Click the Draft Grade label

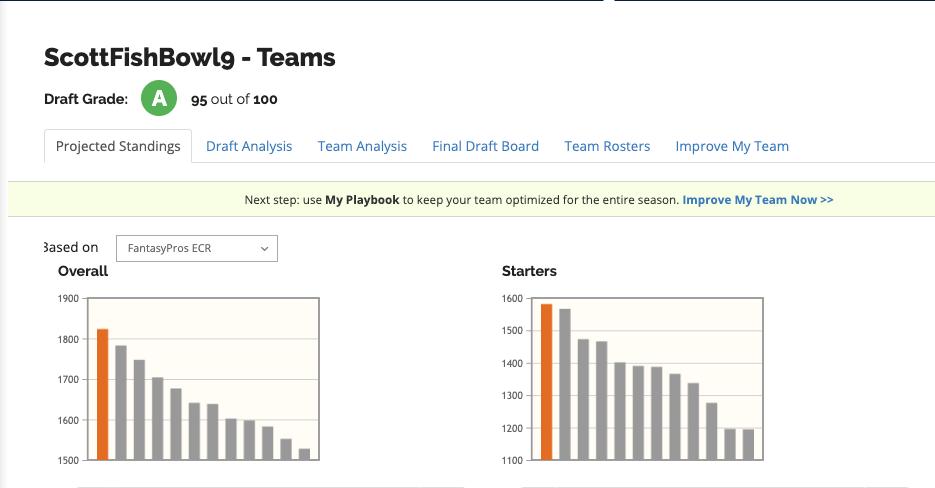pos(86,99)
